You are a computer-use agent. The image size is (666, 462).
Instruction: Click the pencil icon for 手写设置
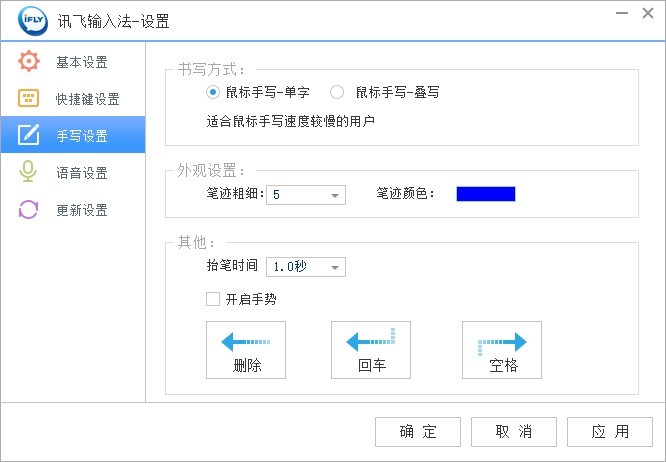[28, 135]
